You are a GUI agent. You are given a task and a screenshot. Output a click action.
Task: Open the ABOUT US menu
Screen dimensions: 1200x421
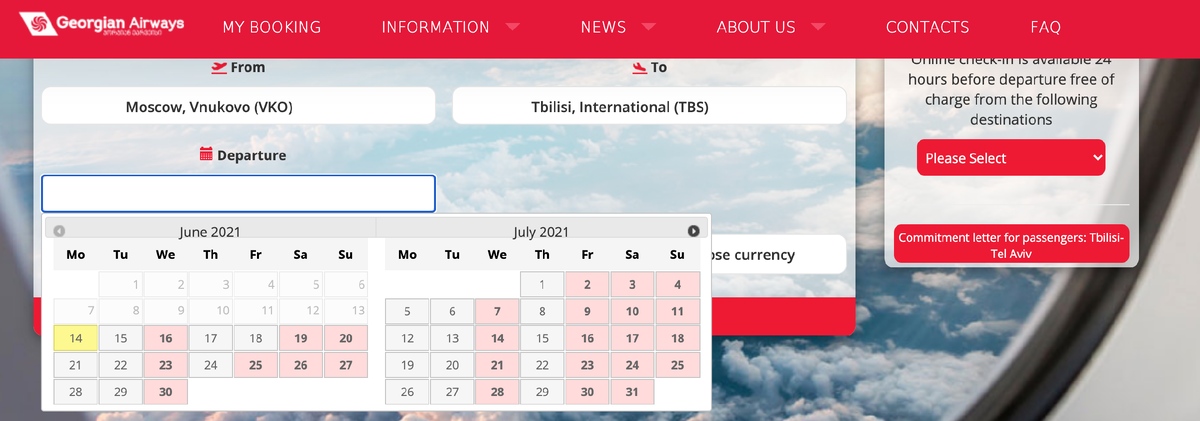click(x=756, y=27)
